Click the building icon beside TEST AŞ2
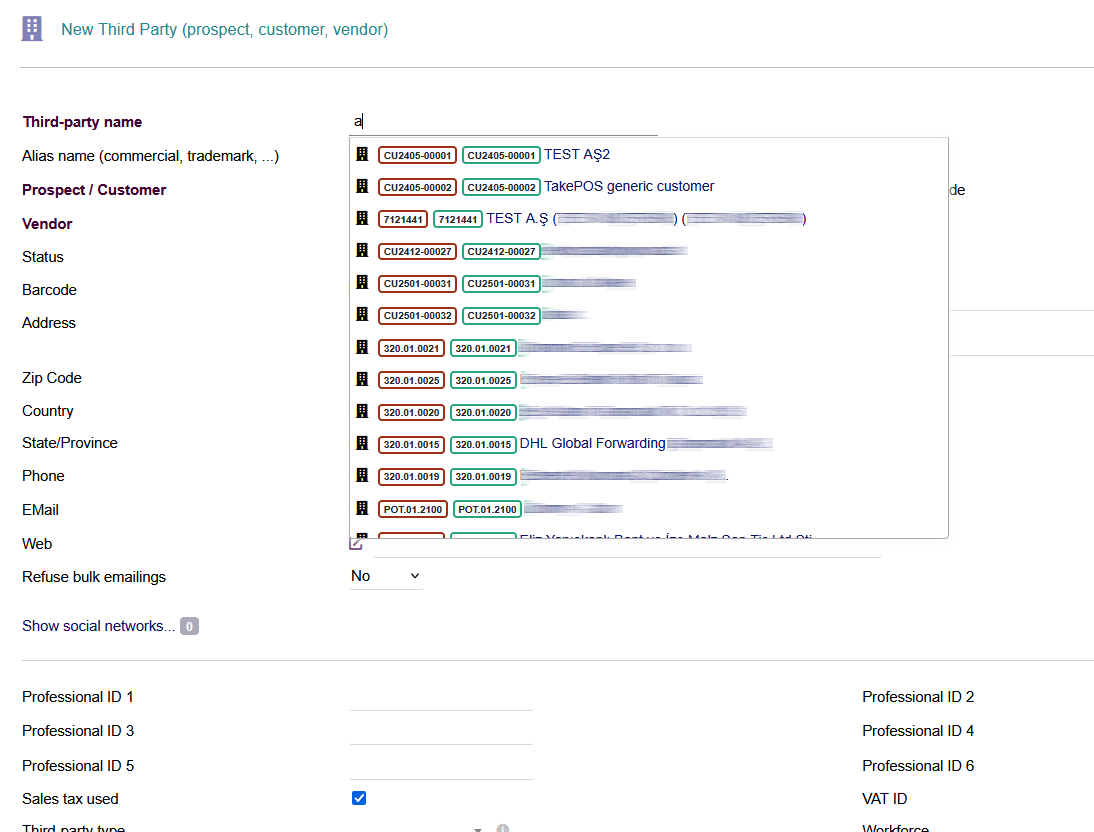The image size is (1094, 832). [363, 154]
